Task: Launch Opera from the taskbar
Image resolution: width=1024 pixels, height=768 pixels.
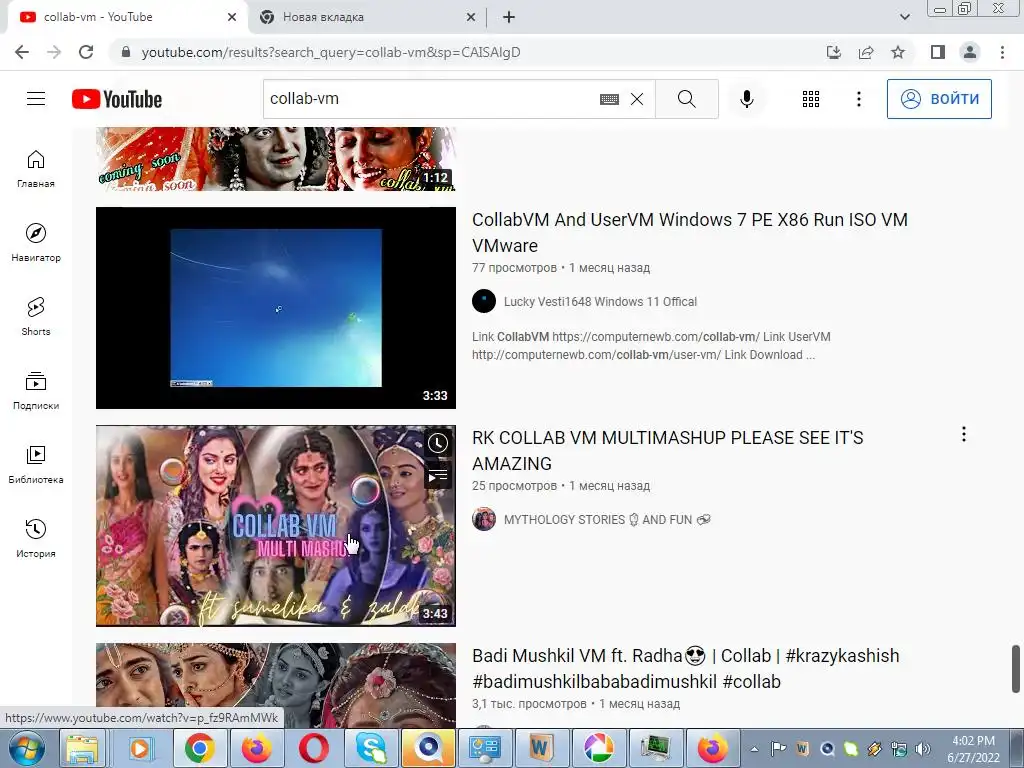Action: [313, 748]
